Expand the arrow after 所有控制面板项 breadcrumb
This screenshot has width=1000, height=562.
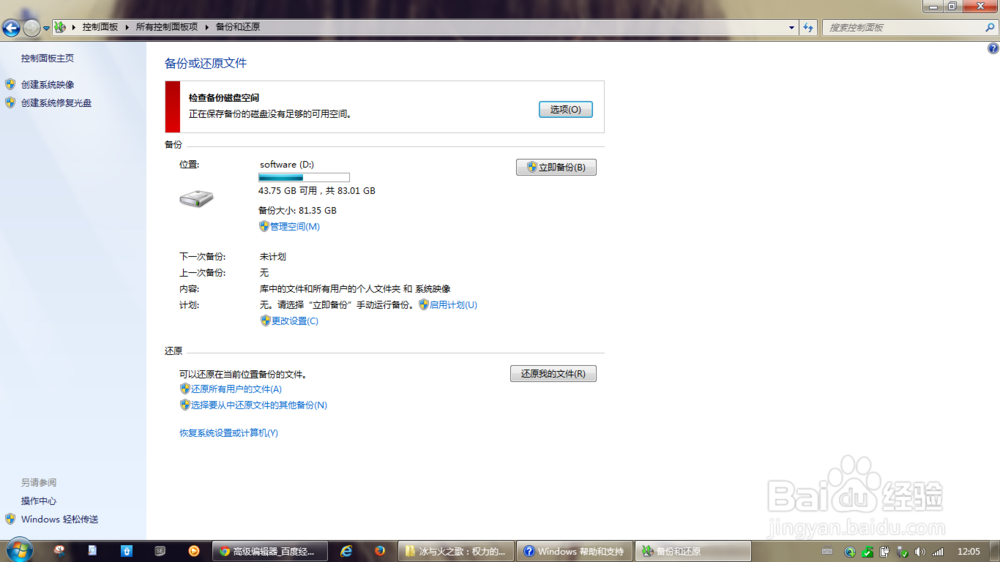[207, 27]
